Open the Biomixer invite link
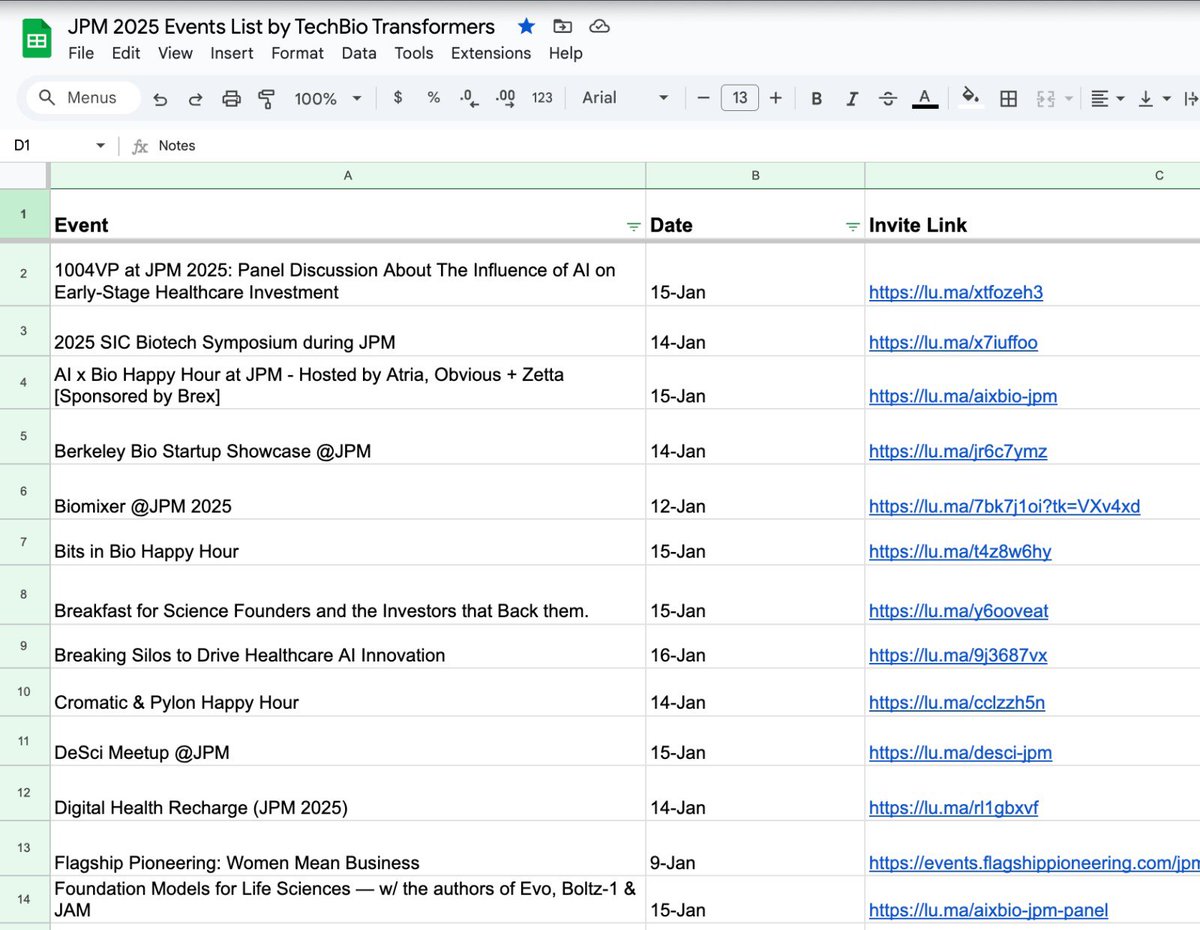1200x930 pixels. click(1004, 506)
